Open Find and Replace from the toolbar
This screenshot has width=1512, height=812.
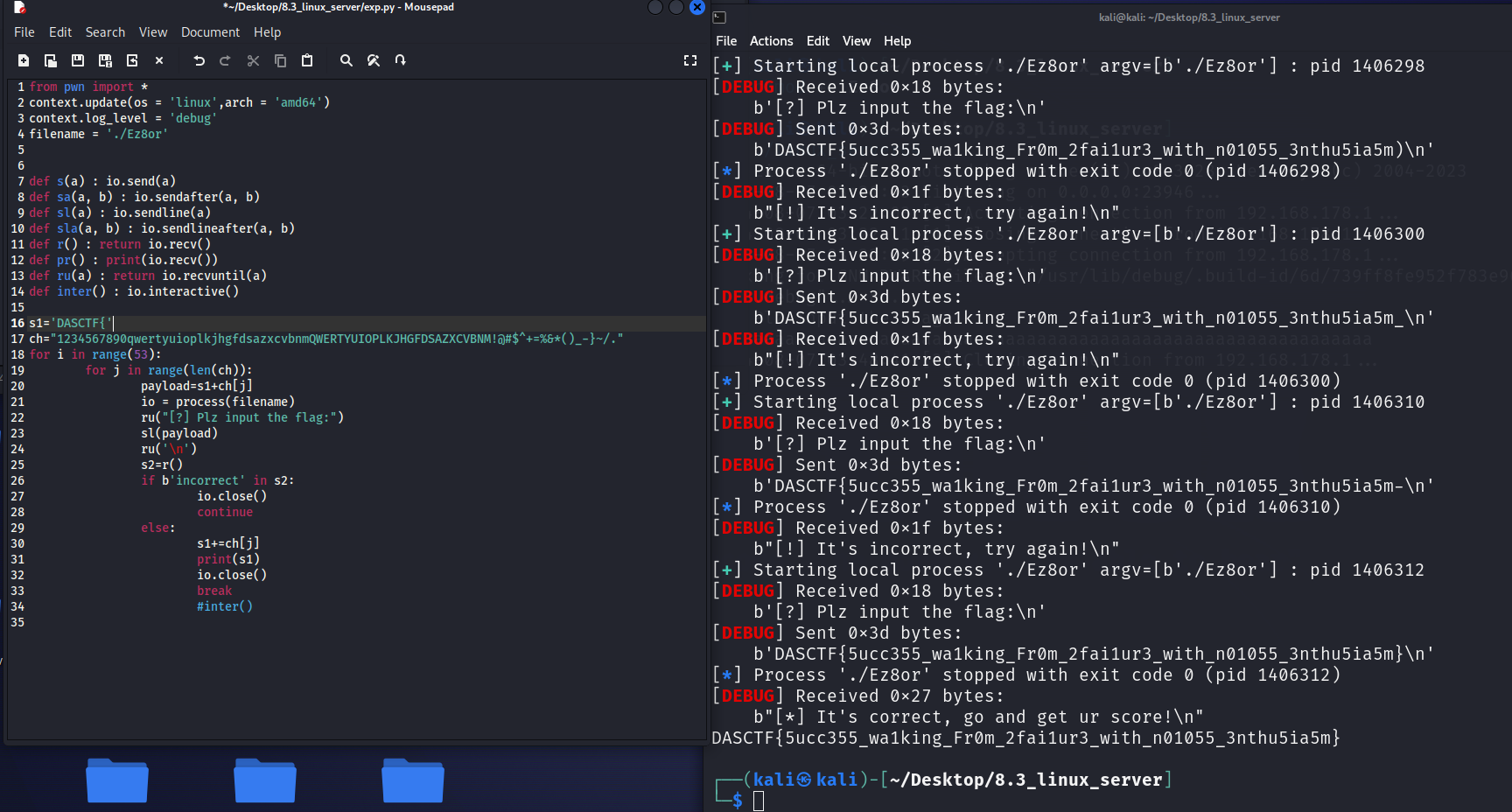coord(374,60)
